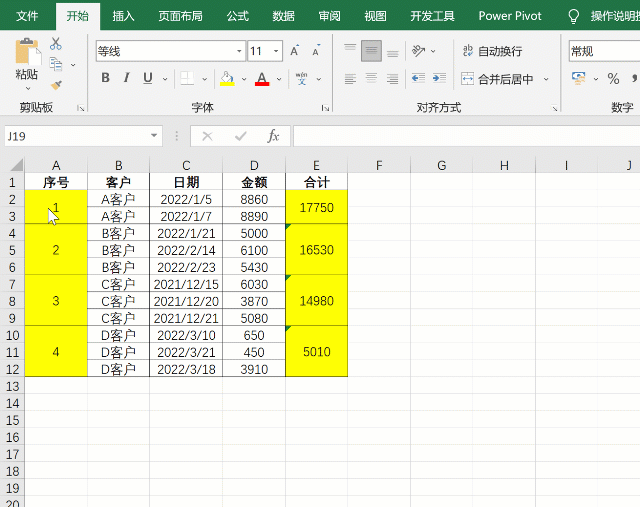Click the Increase Font Size icon
640x507 pixels.
(x=295, y=51)
